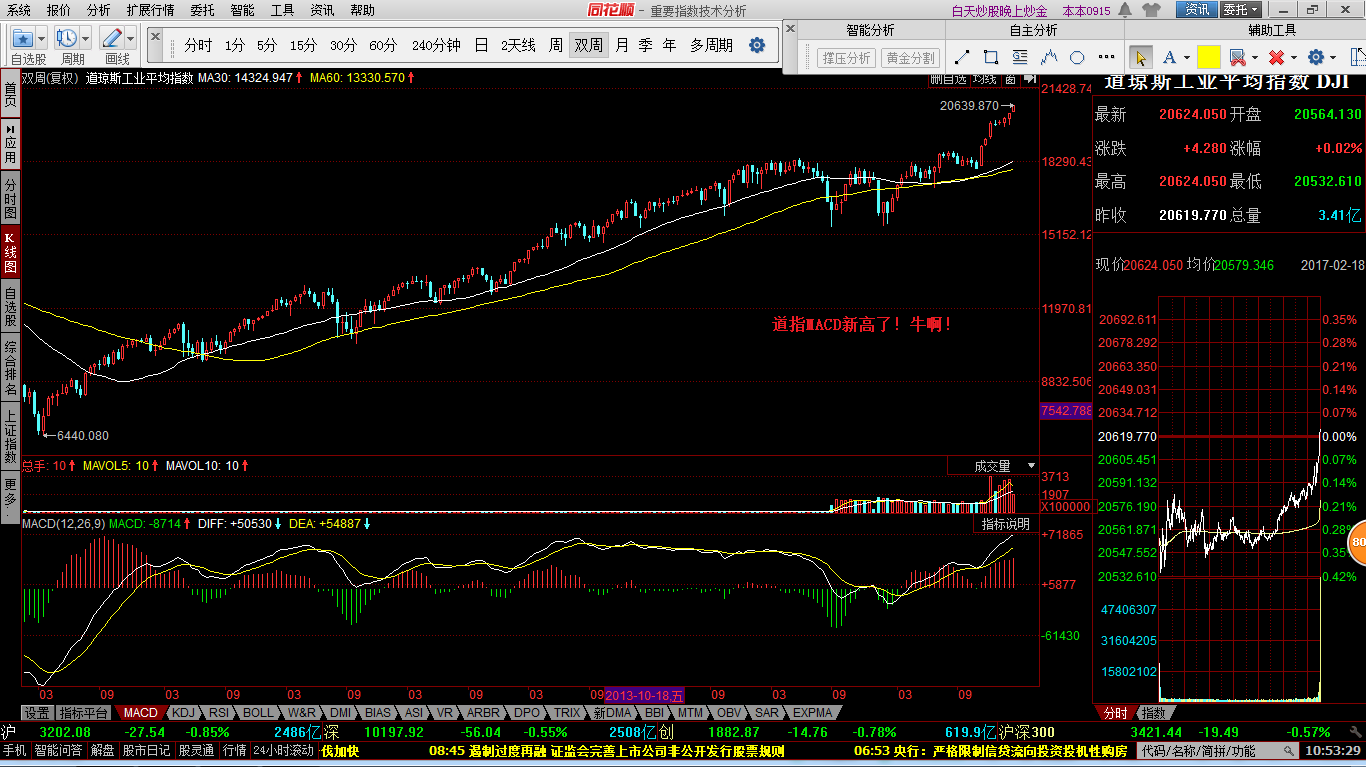The image size is (1366, 767).
Task: Expand the 自选股 dropdown arrow
Action: [x=40, y=38]
